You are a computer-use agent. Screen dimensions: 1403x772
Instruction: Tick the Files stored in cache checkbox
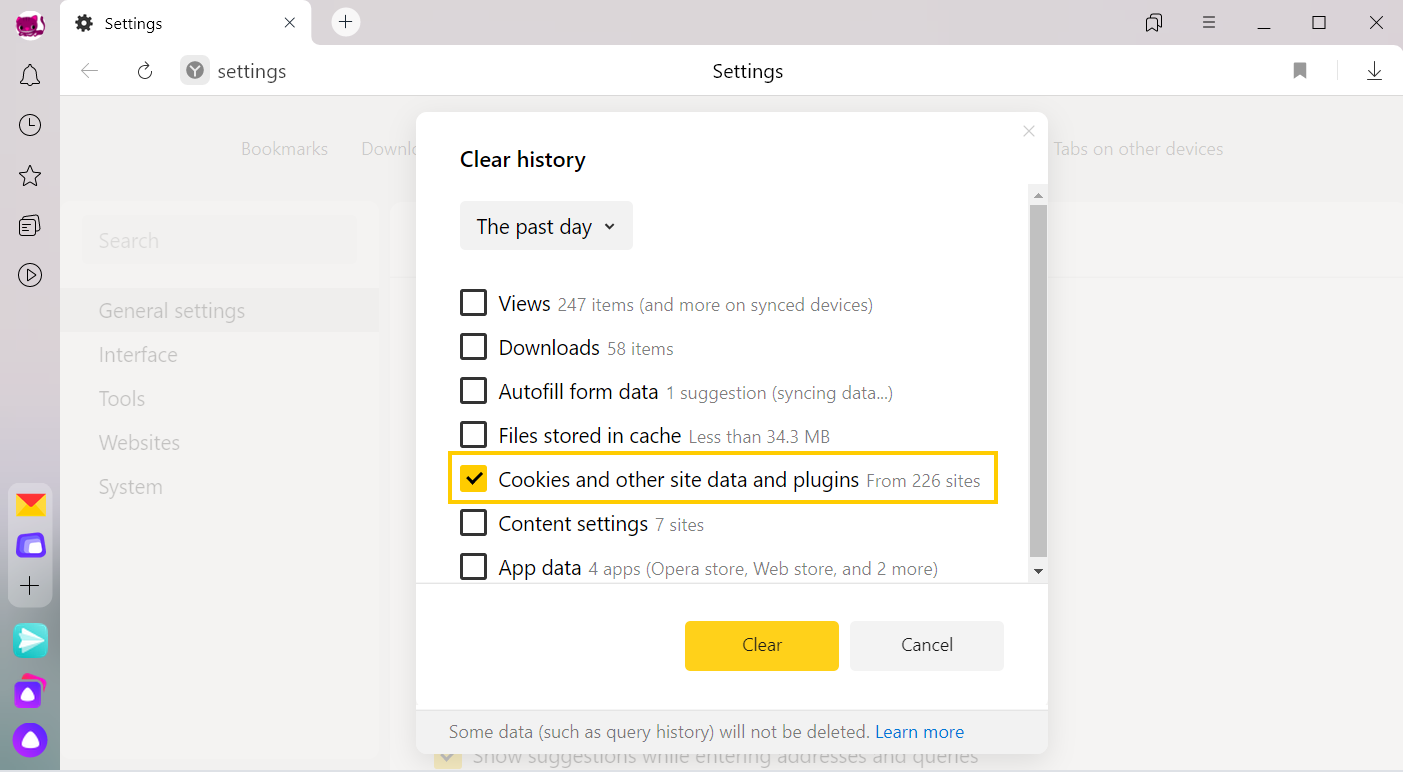pyautogui.click(x=473, y=435)
